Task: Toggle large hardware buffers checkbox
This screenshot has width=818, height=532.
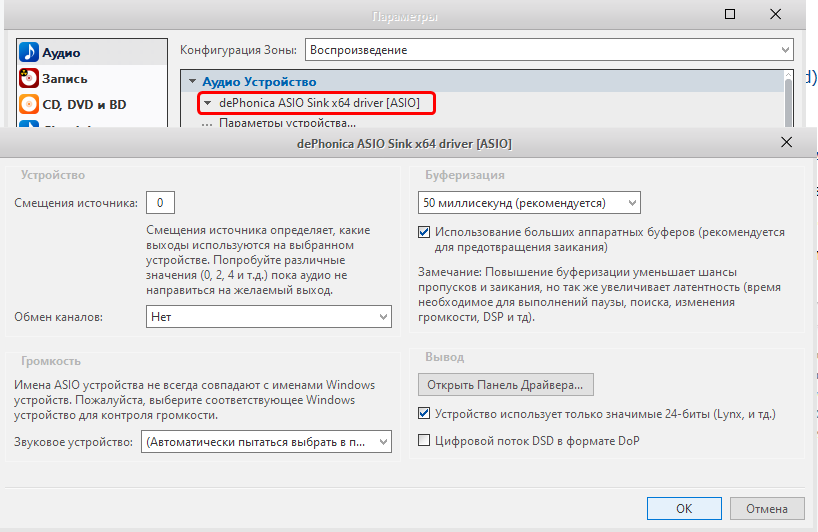Action: click(424, 232)
